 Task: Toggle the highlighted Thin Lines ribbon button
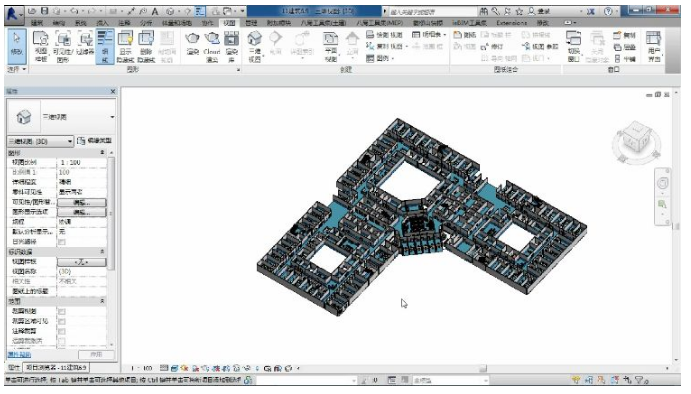(105, 46)
